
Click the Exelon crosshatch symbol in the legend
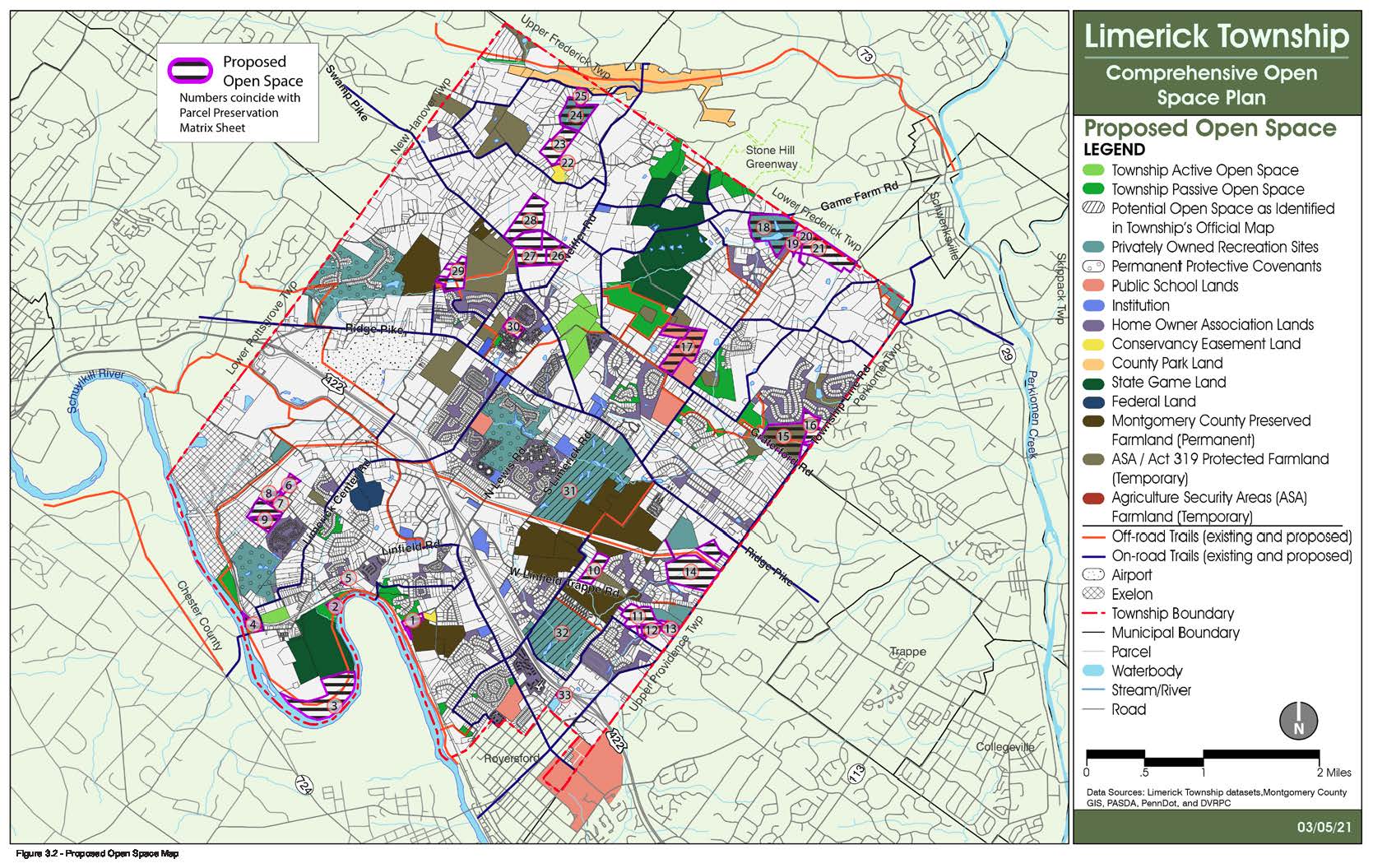1094,594
